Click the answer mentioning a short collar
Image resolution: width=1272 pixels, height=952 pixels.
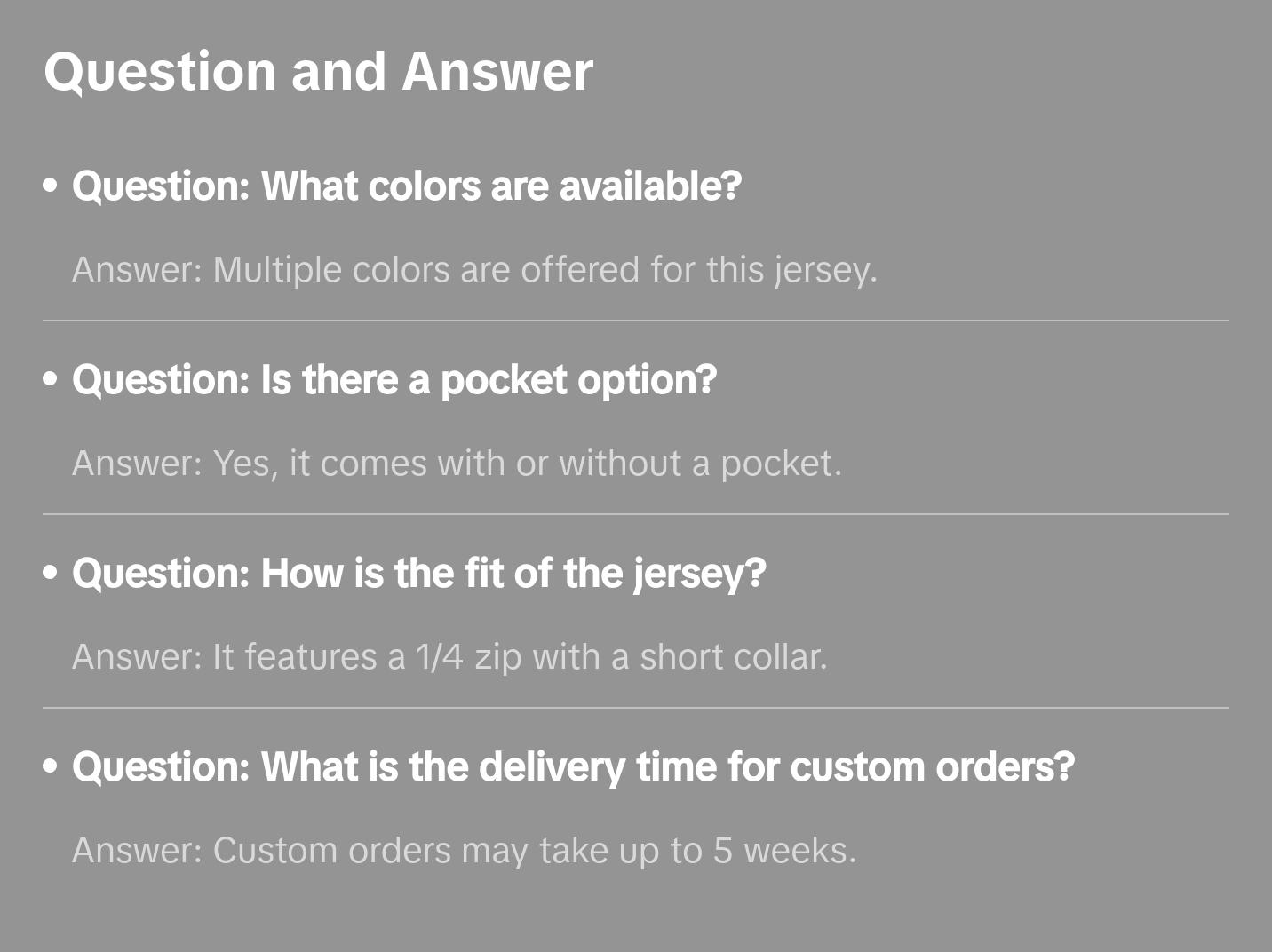tap(449, 657)
